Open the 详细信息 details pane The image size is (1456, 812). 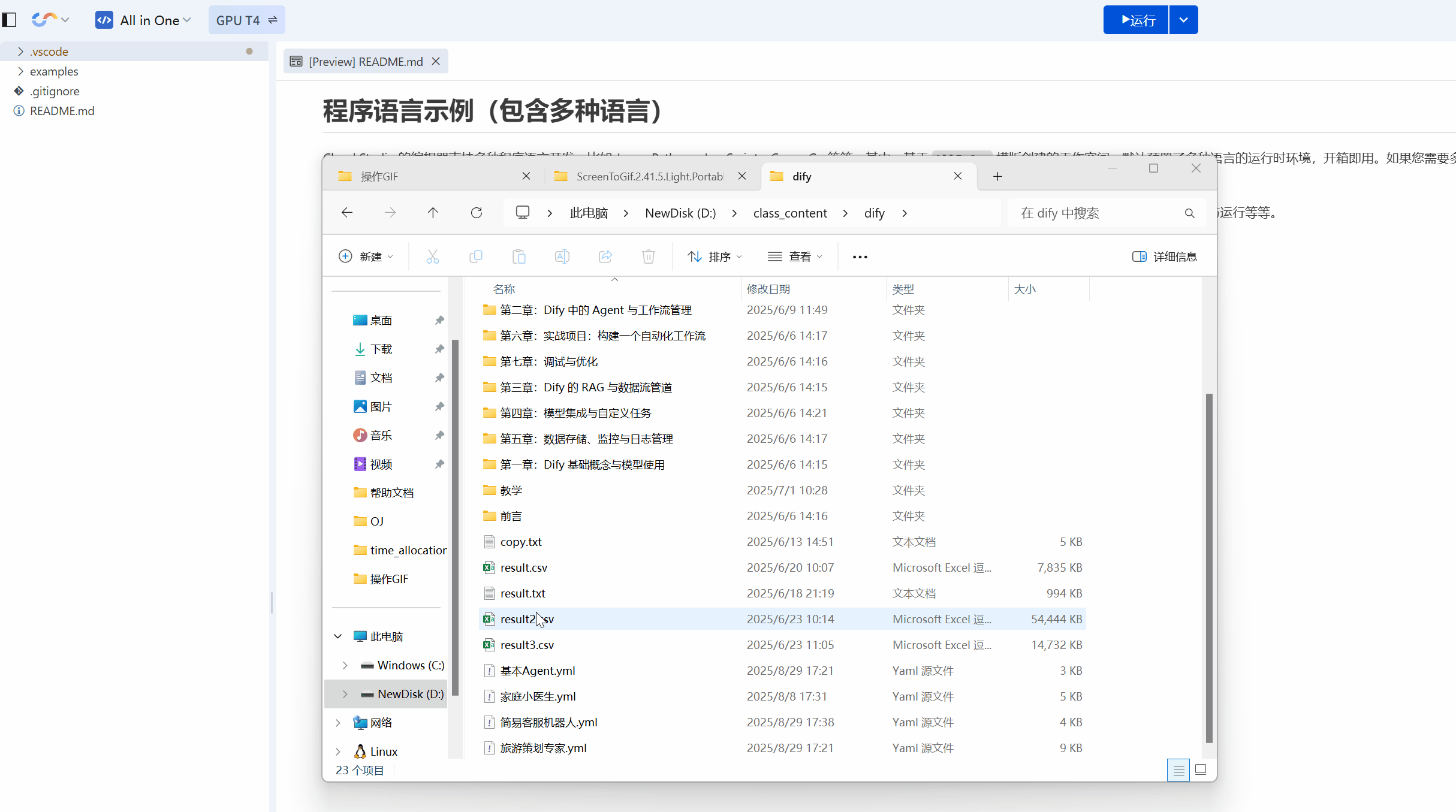point(1163,256)
